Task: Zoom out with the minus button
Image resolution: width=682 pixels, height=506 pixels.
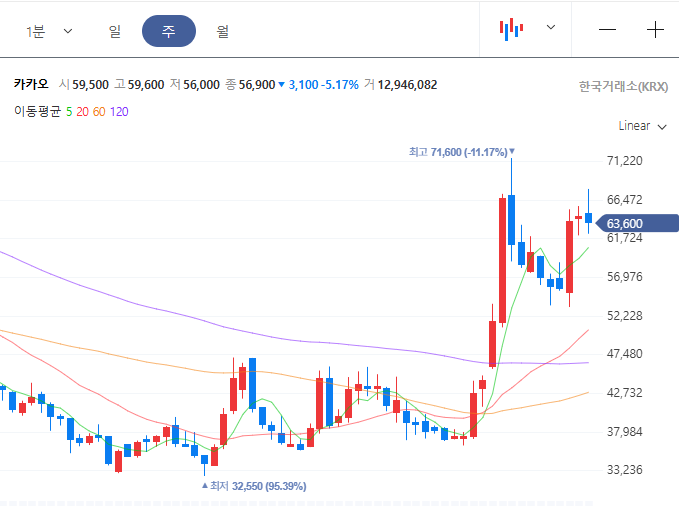Action: pyautogui.click(x=607, y=30)
